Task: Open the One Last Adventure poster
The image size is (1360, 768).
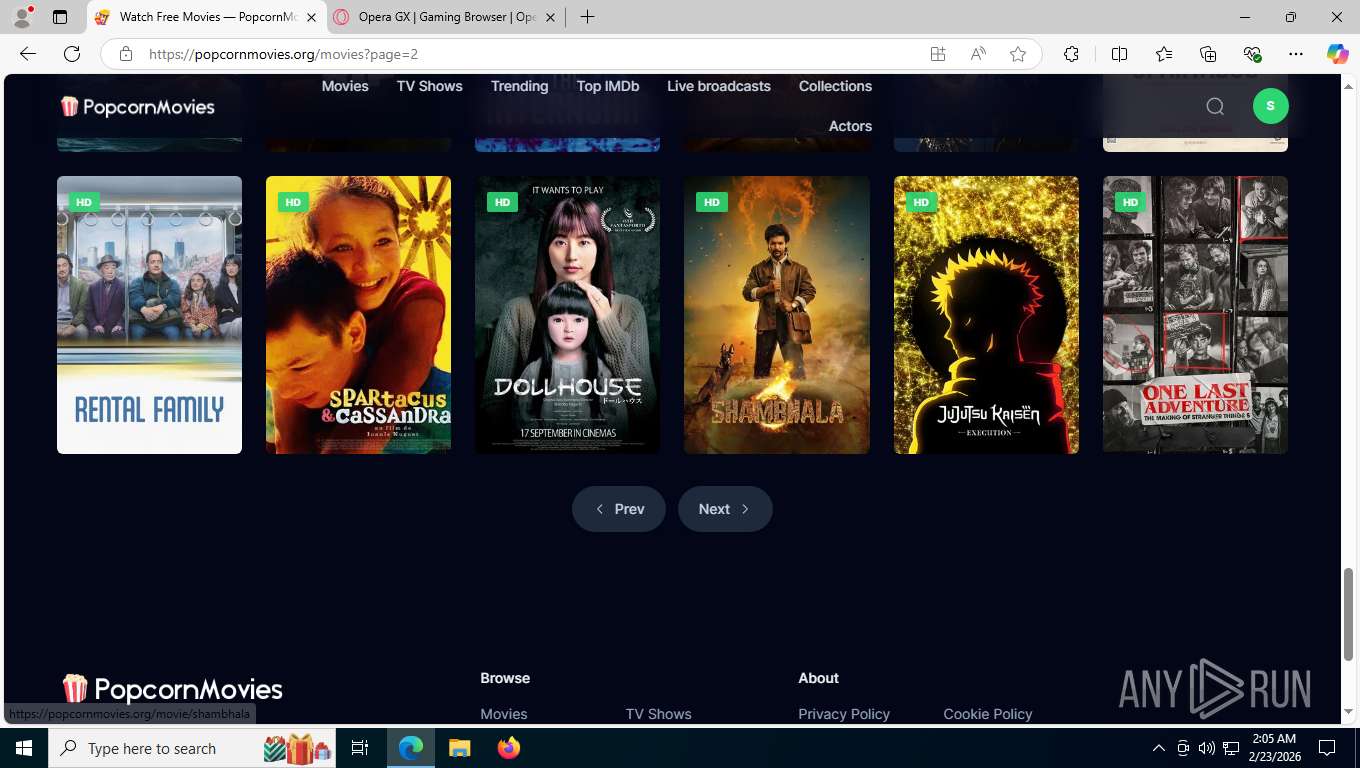Action: 1195,315
